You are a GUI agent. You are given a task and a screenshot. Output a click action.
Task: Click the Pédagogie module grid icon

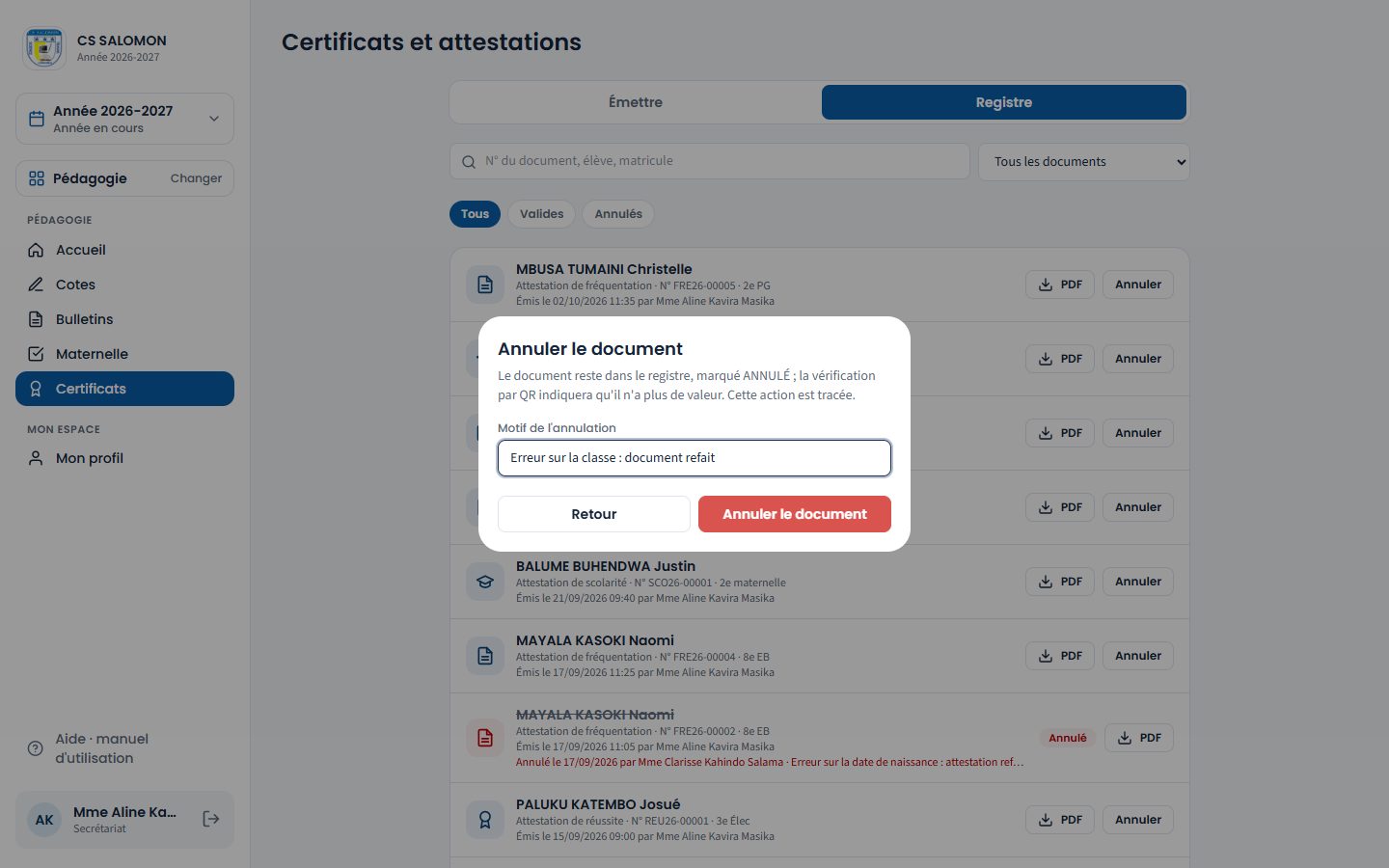pyautogui.click(x=37, y=178)
